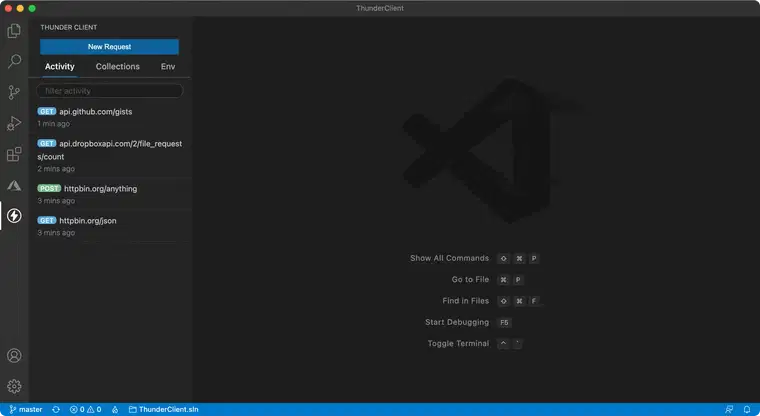Screen dimensions: 760x416
Task: Open the Search view icon
Action: pyautogui.click(x=14, y=61)
